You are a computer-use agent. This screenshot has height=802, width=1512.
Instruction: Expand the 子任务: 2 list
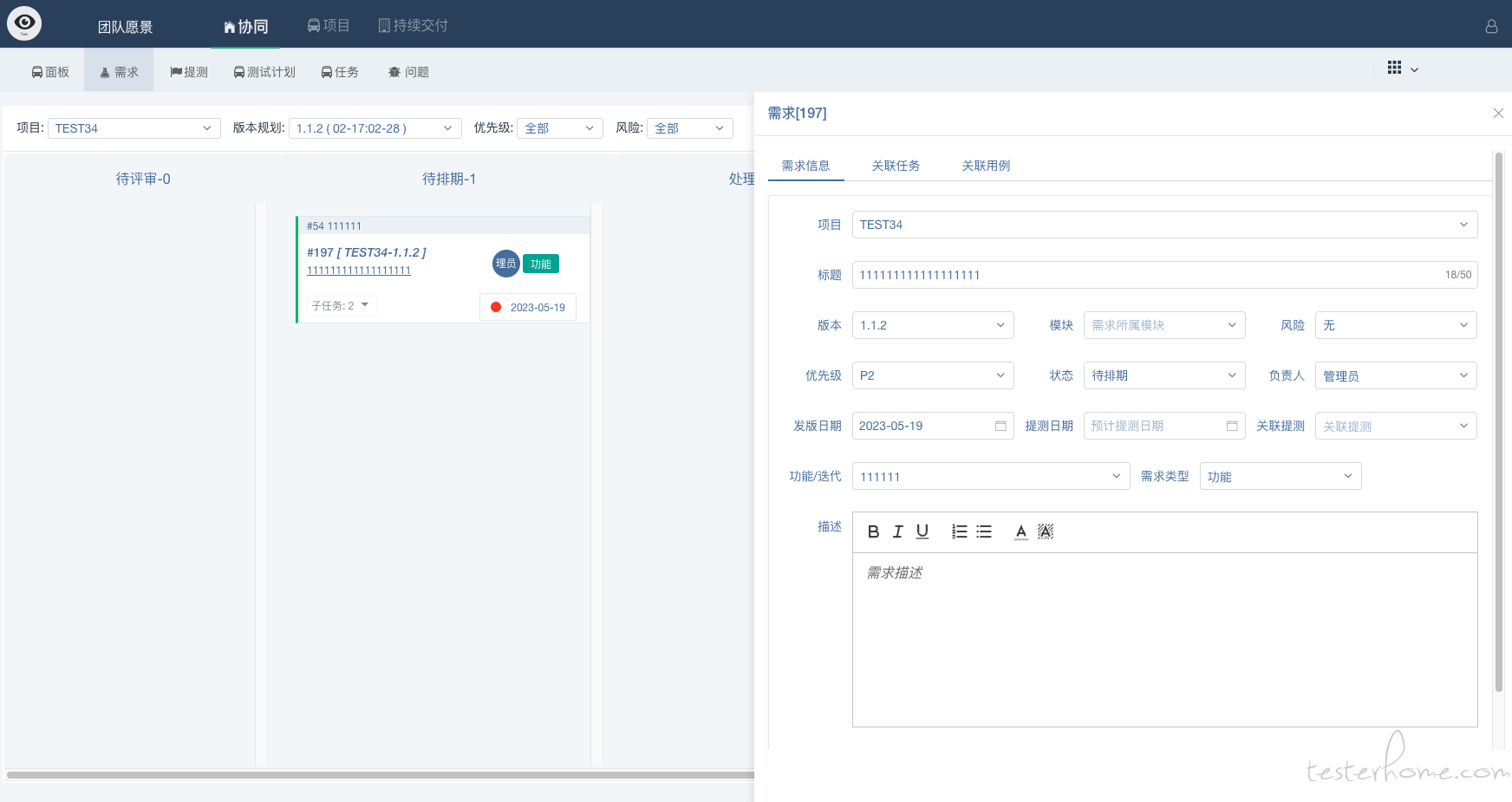tap(341, 305)
